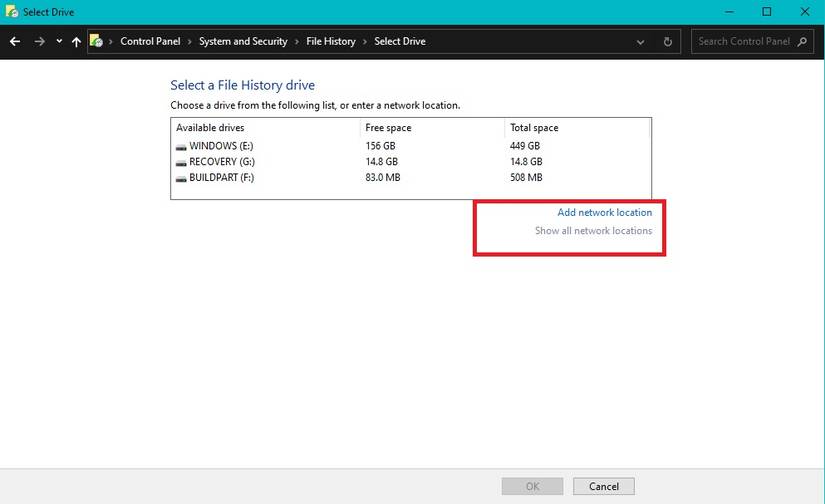The image size is (825, 504).
Task: Click the search magnifier icon
Action: 802,42
